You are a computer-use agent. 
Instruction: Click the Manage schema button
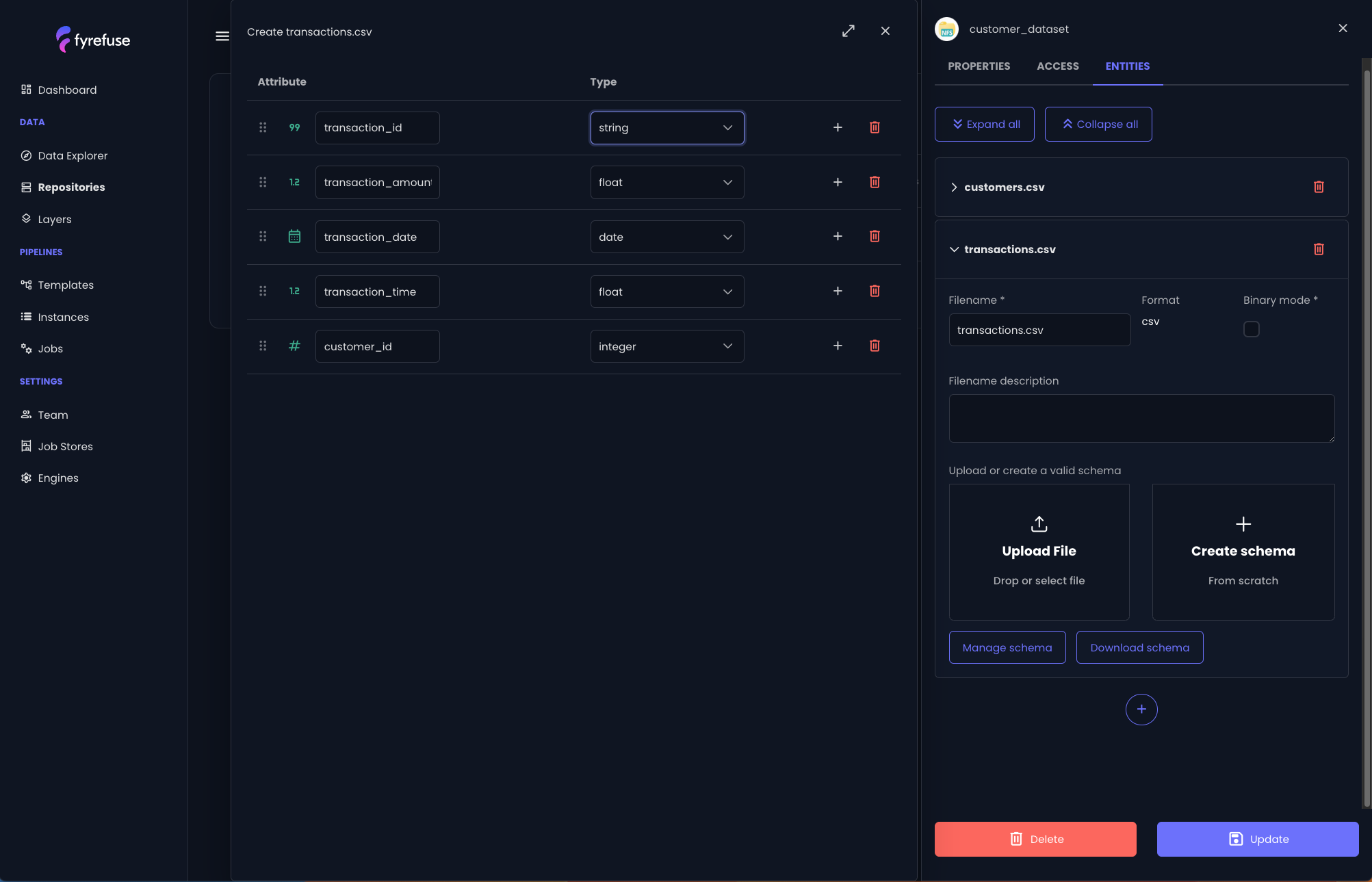tap(1007, 647)
